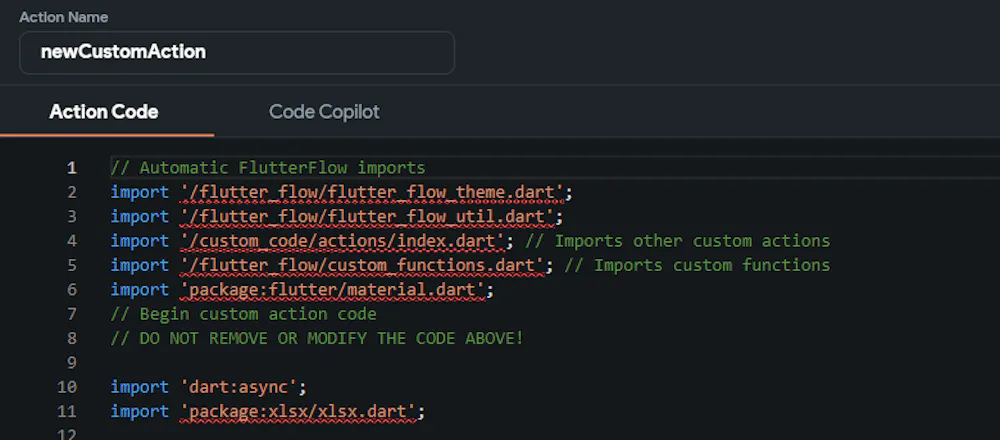Click the import keyword on line 10
This screenshot has width=1000, height=440.
(x=140, y=387)
